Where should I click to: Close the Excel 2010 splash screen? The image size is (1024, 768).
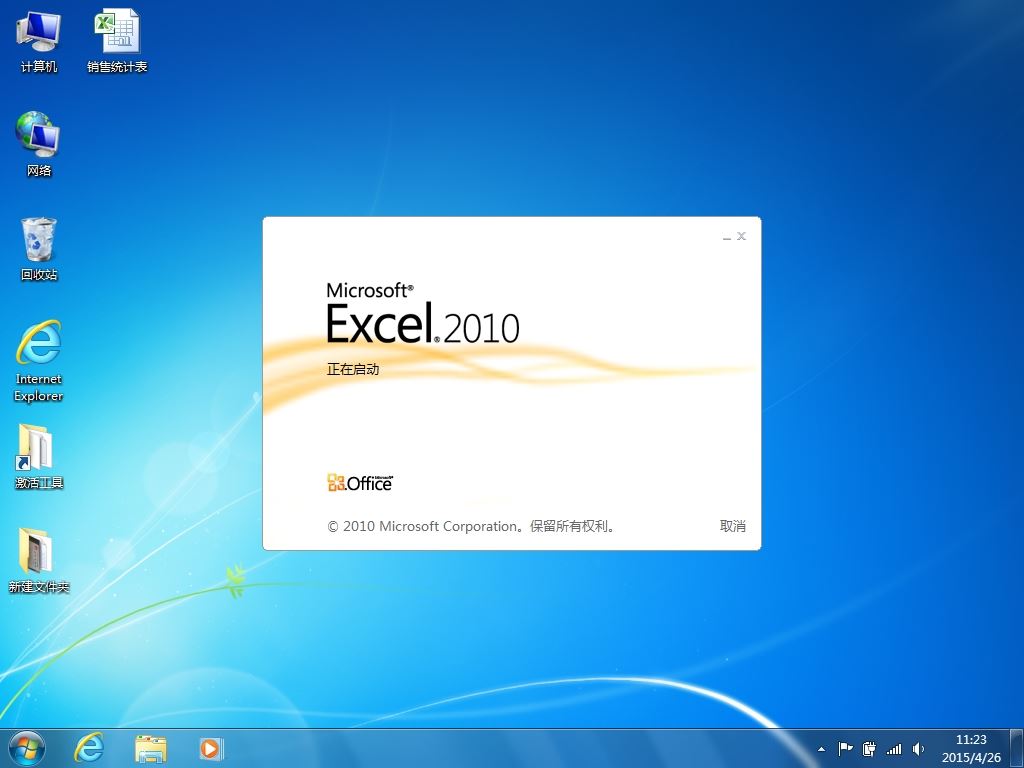click(x=741, y=236)
